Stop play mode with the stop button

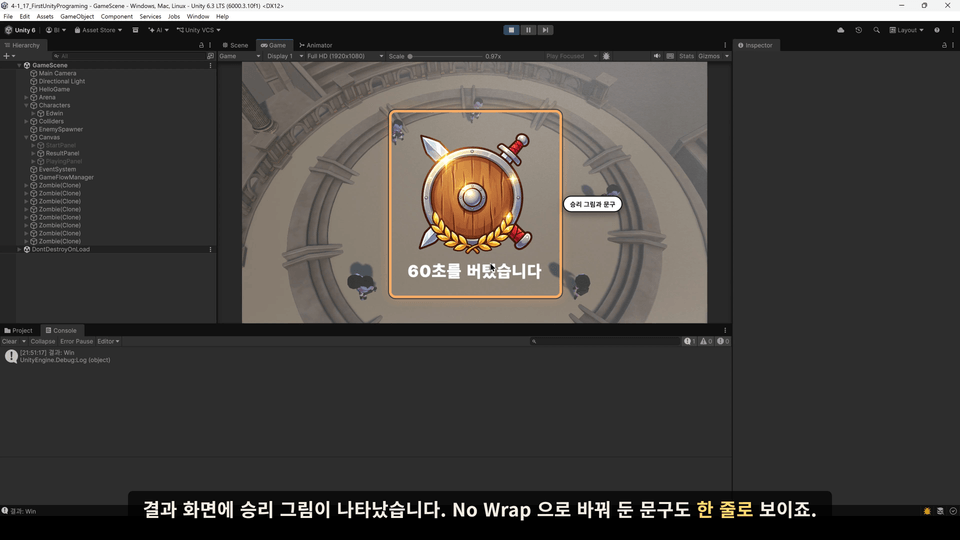coord(511,30)
